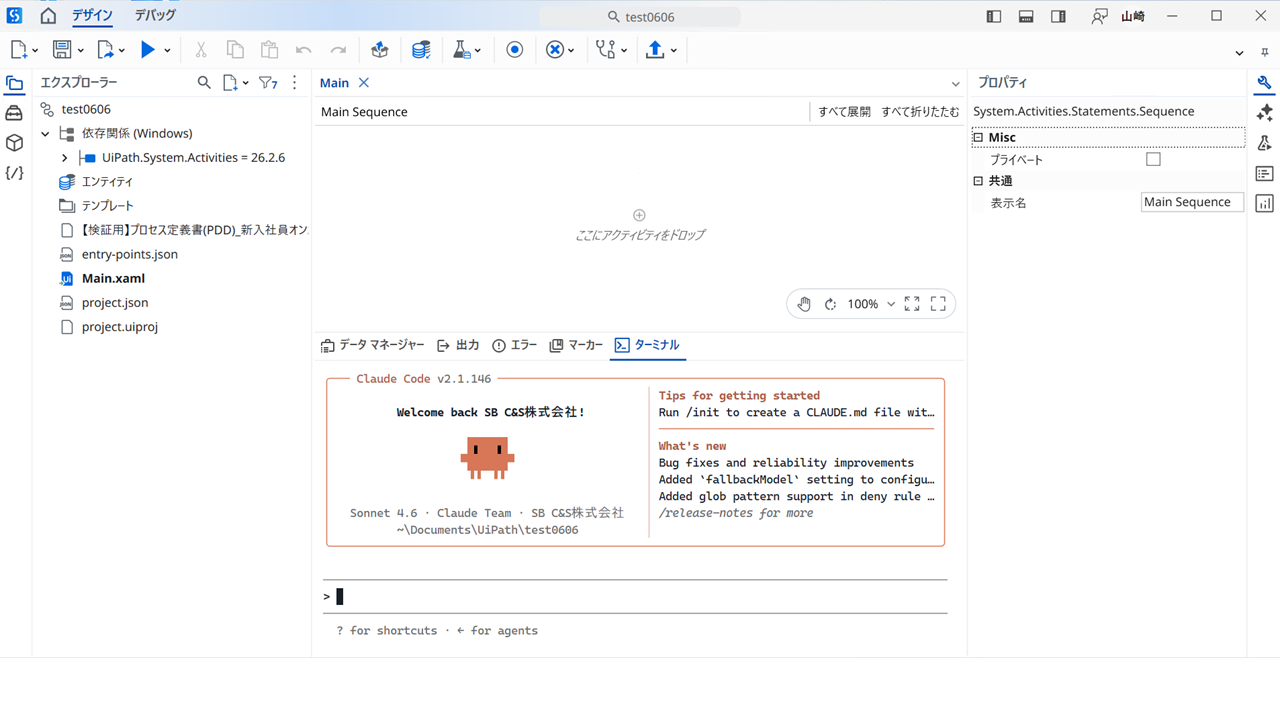This screenshot has height=720, width=1280.
Task: Open the マーカー panel tab
Action: [x=576, y=345]
